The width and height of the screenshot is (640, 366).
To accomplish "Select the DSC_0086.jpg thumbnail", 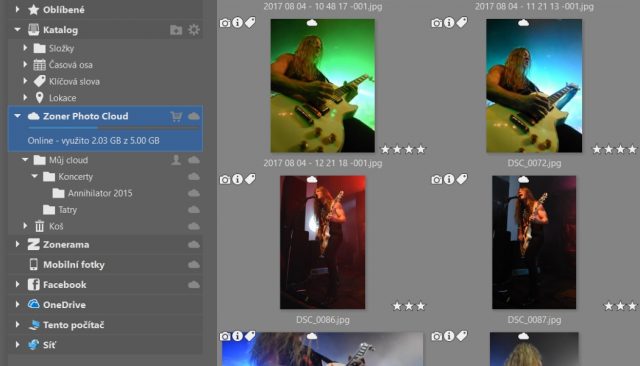I will [x=322, y=242].
